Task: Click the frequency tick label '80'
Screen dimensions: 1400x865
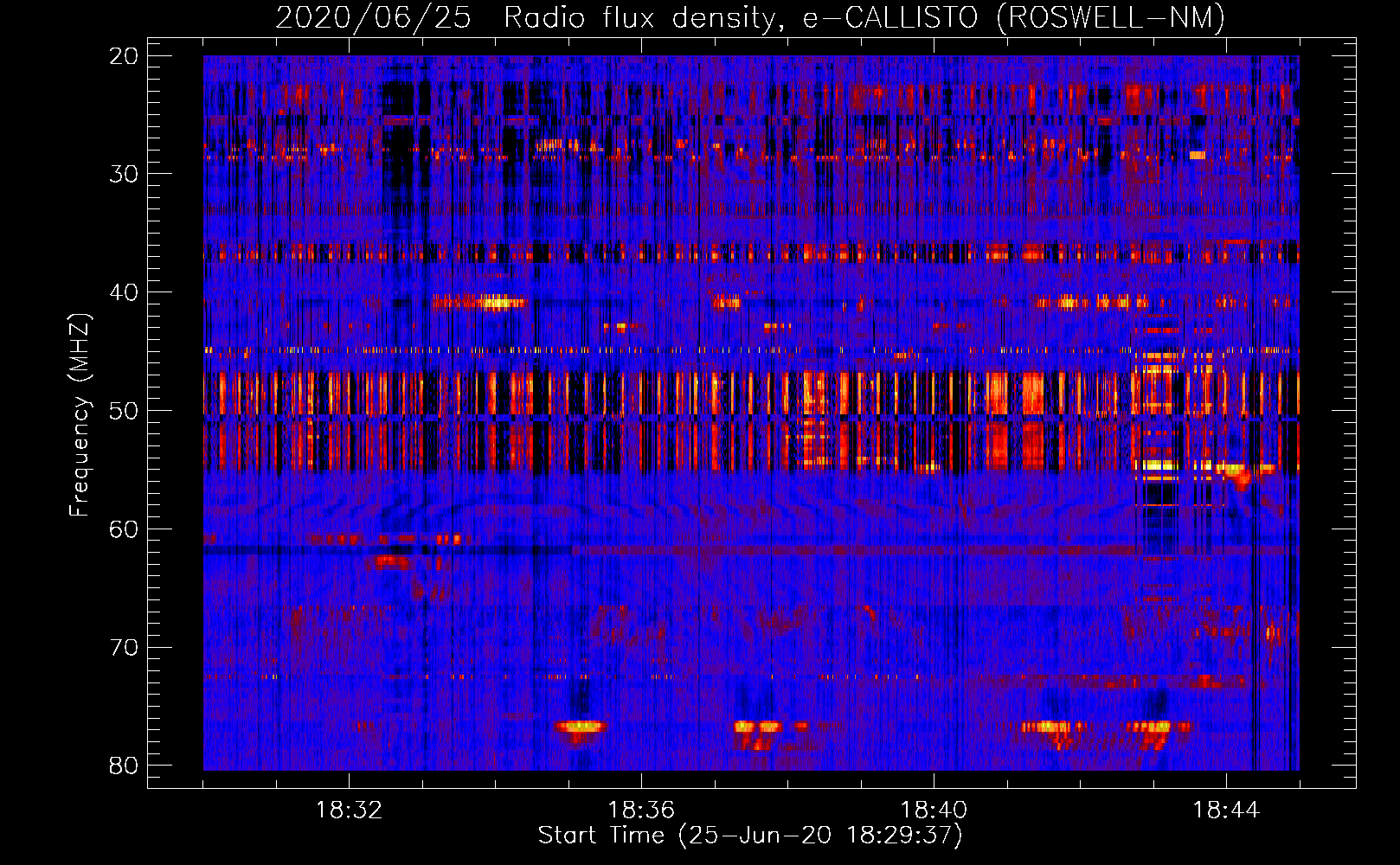Action: point(125,766)
